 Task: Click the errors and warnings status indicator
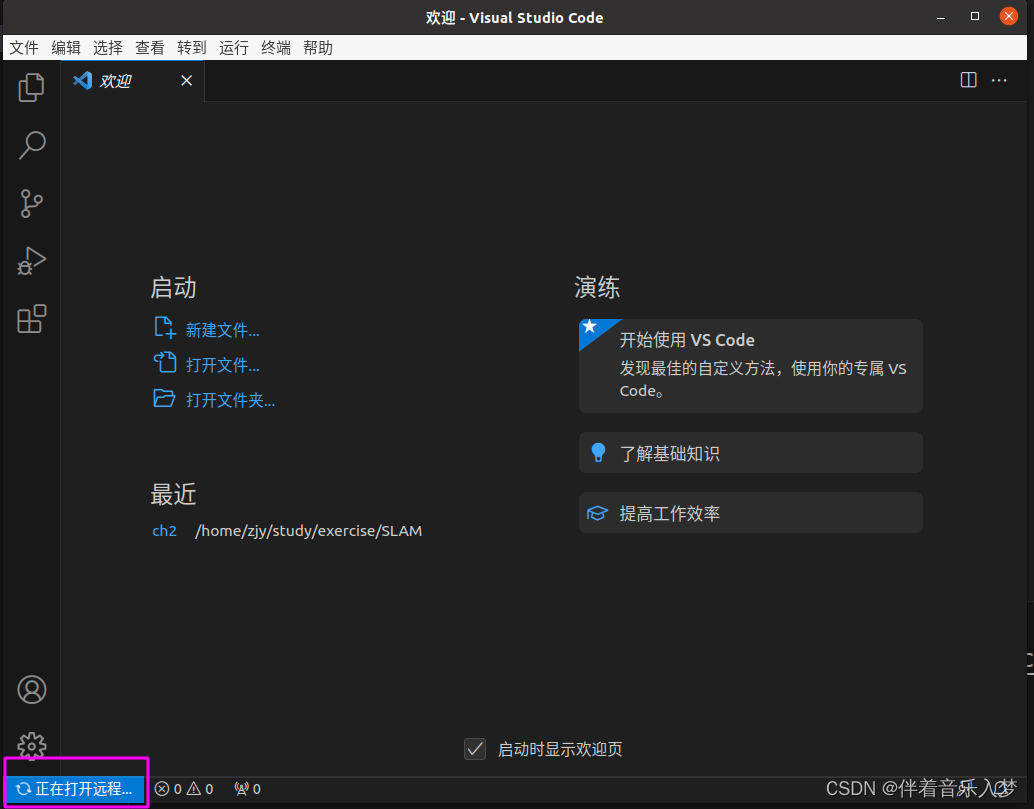pos(184,789)
